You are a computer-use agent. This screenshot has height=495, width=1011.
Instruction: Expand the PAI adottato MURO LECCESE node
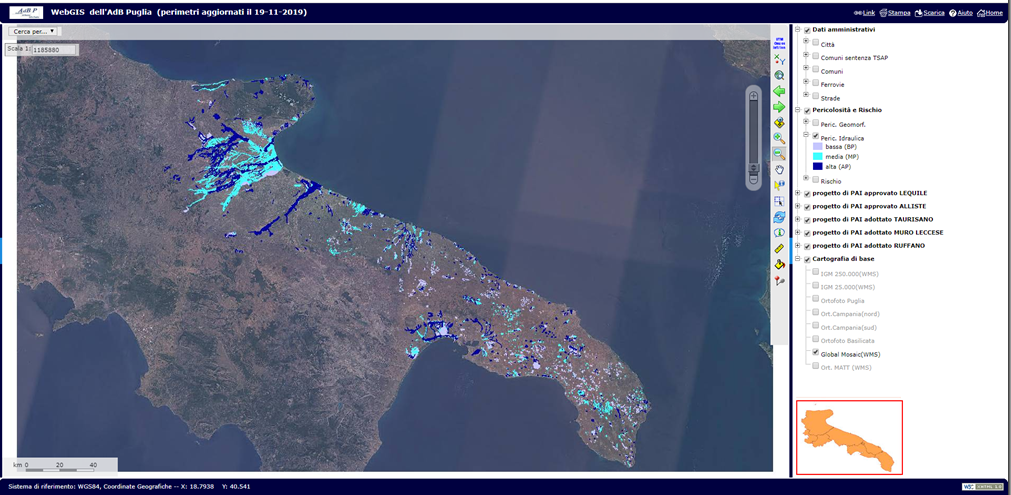798,233
